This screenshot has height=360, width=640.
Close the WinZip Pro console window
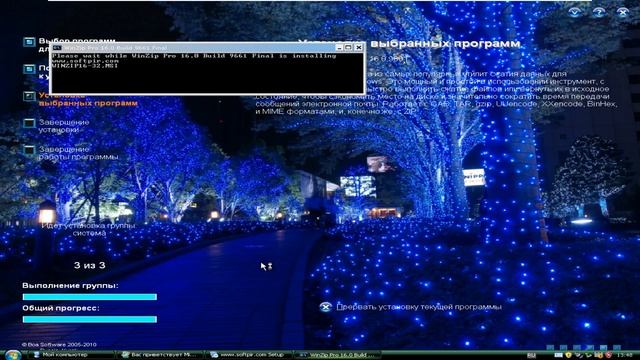pos(358,48)
